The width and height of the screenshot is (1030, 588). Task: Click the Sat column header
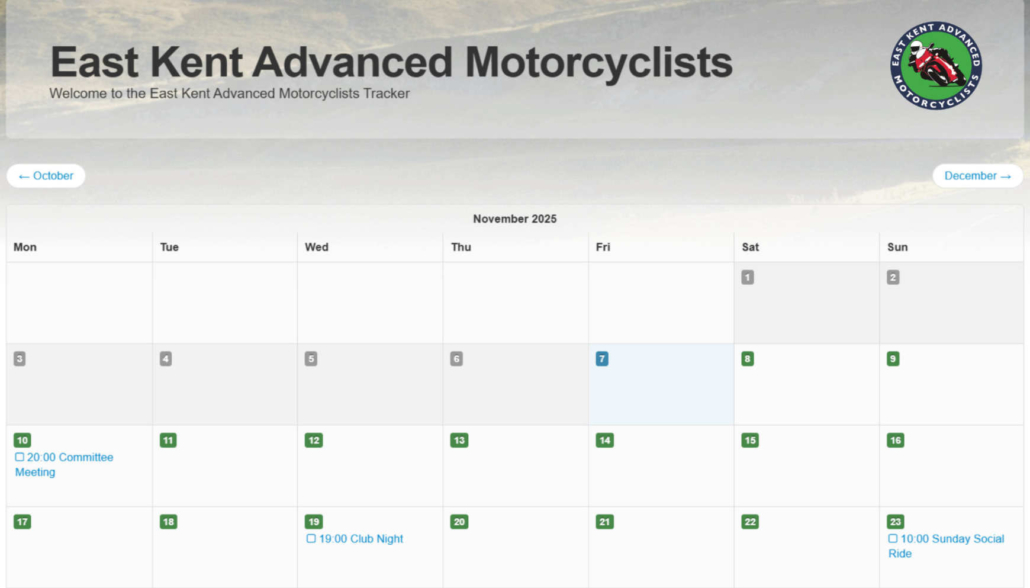pyautogui.click(x=750, y=247)
